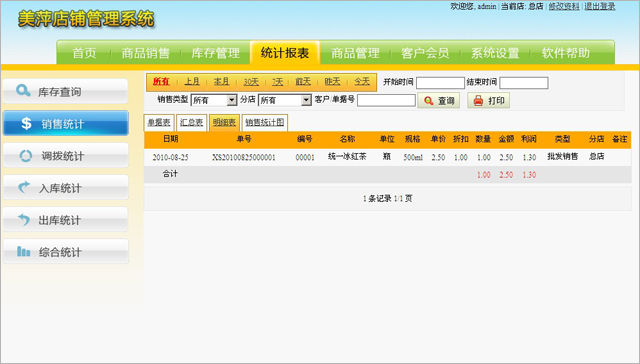The height and width of the screenshot is (364, 640).
Task: Filter by 7天 date range
Action: [x=278, y=82]
